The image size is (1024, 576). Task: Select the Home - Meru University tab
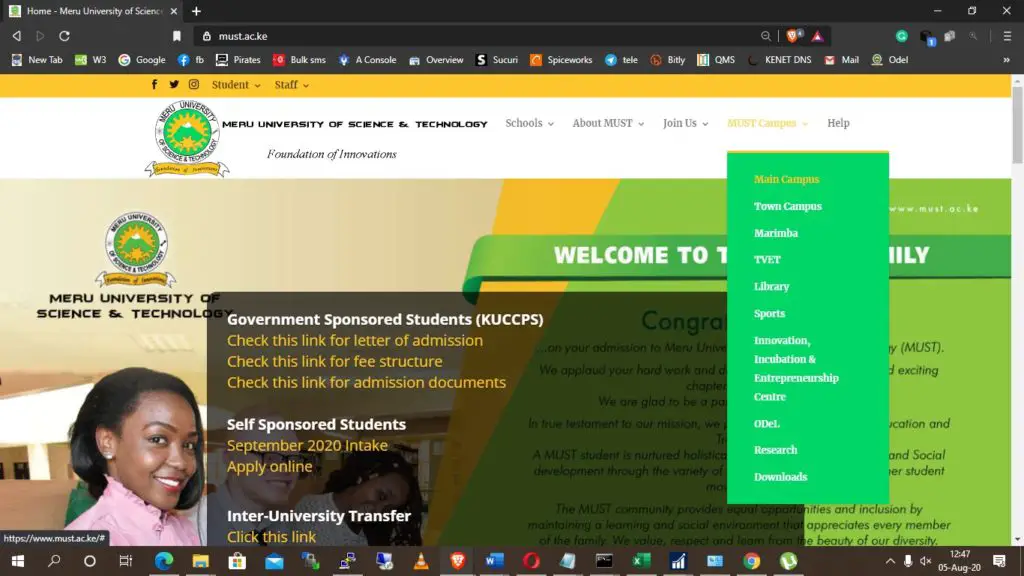(x=94, y=11)
